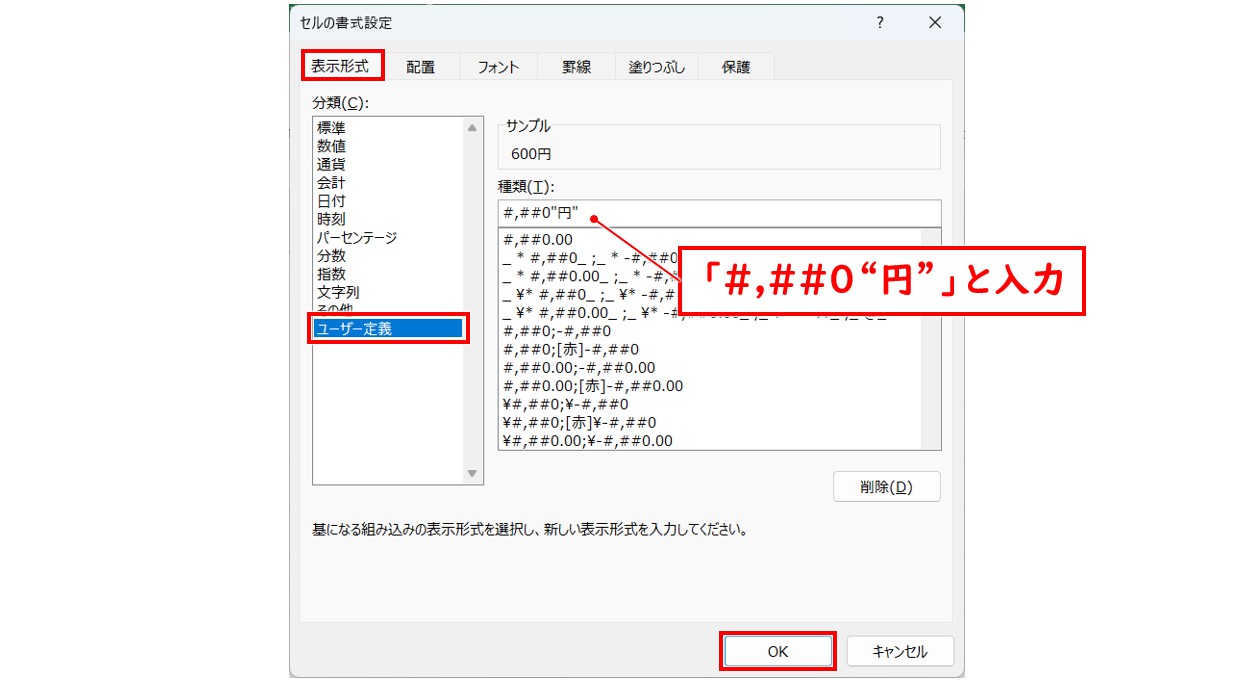
Task: Select the 表示形式 (Number) tab
Action: coord(343,65)
